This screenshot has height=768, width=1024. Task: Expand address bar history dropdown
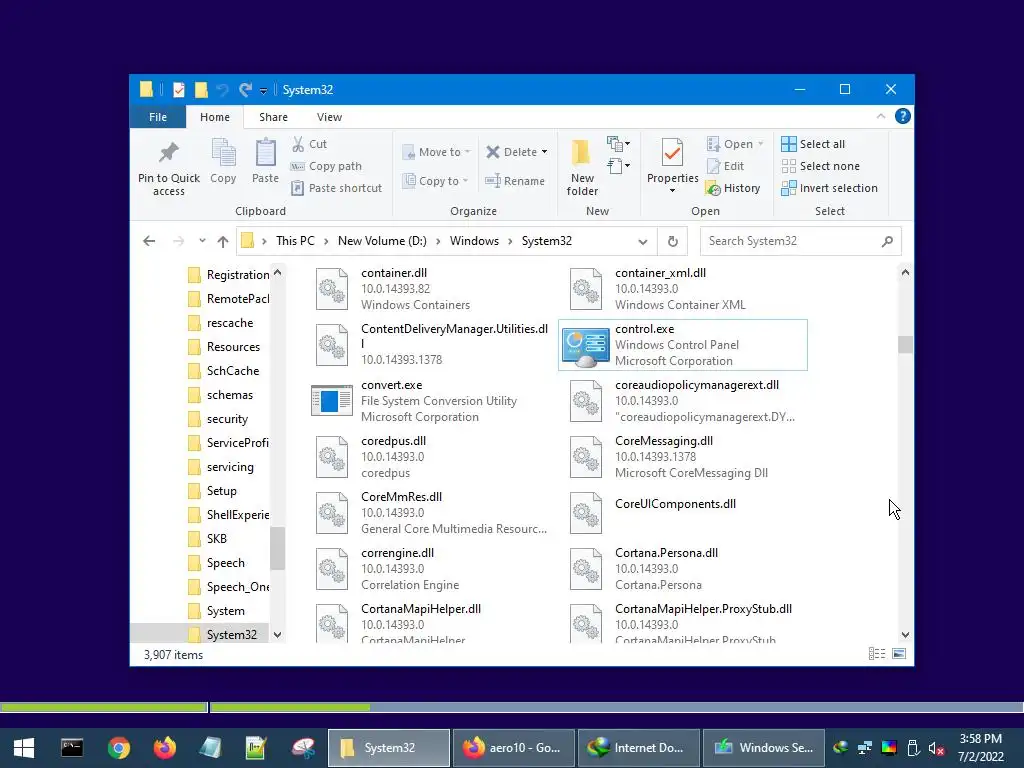coord(643,241)
